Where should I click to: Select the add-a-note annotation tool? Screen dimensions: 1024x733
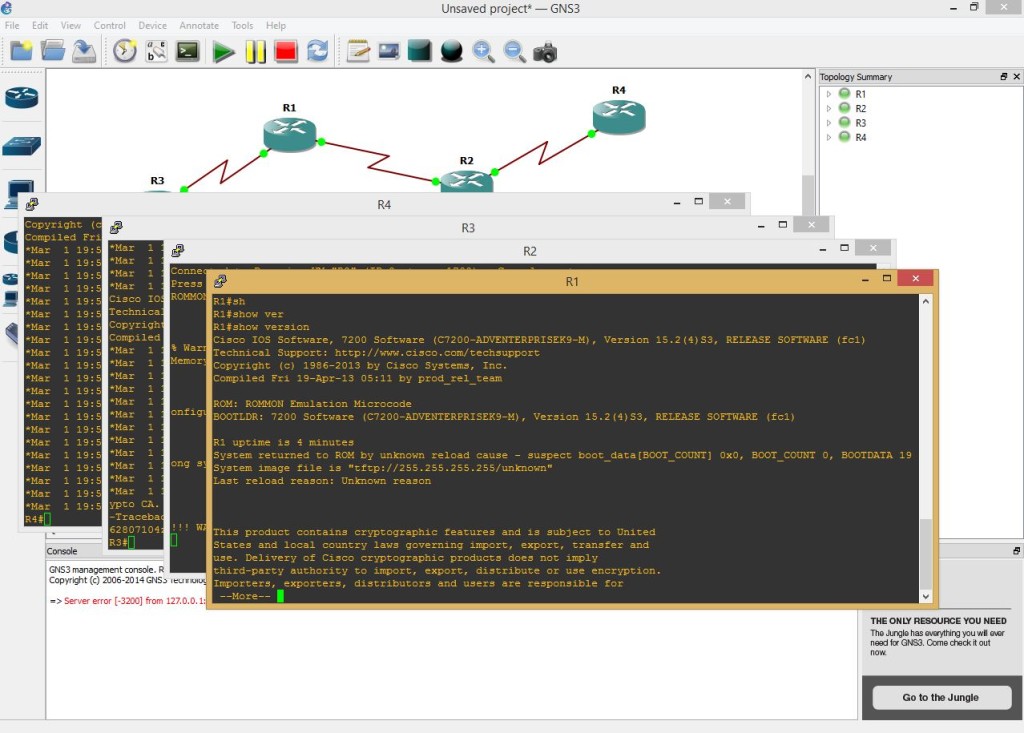(x=357, y=50)
